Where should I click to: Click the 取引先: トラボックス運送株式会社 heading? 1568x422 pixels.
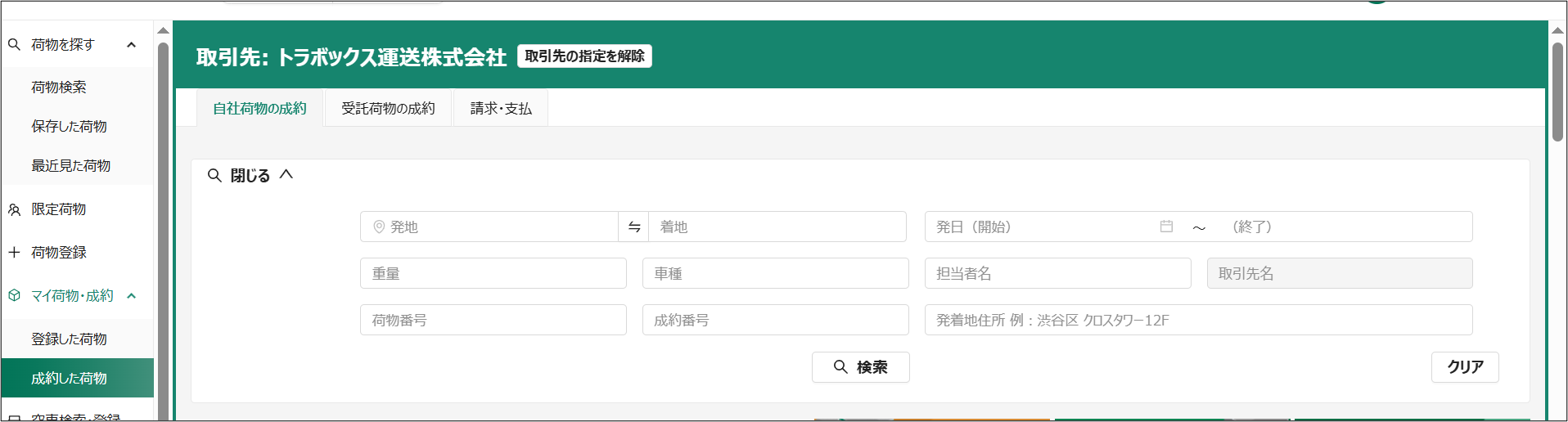tap(352, 56)
